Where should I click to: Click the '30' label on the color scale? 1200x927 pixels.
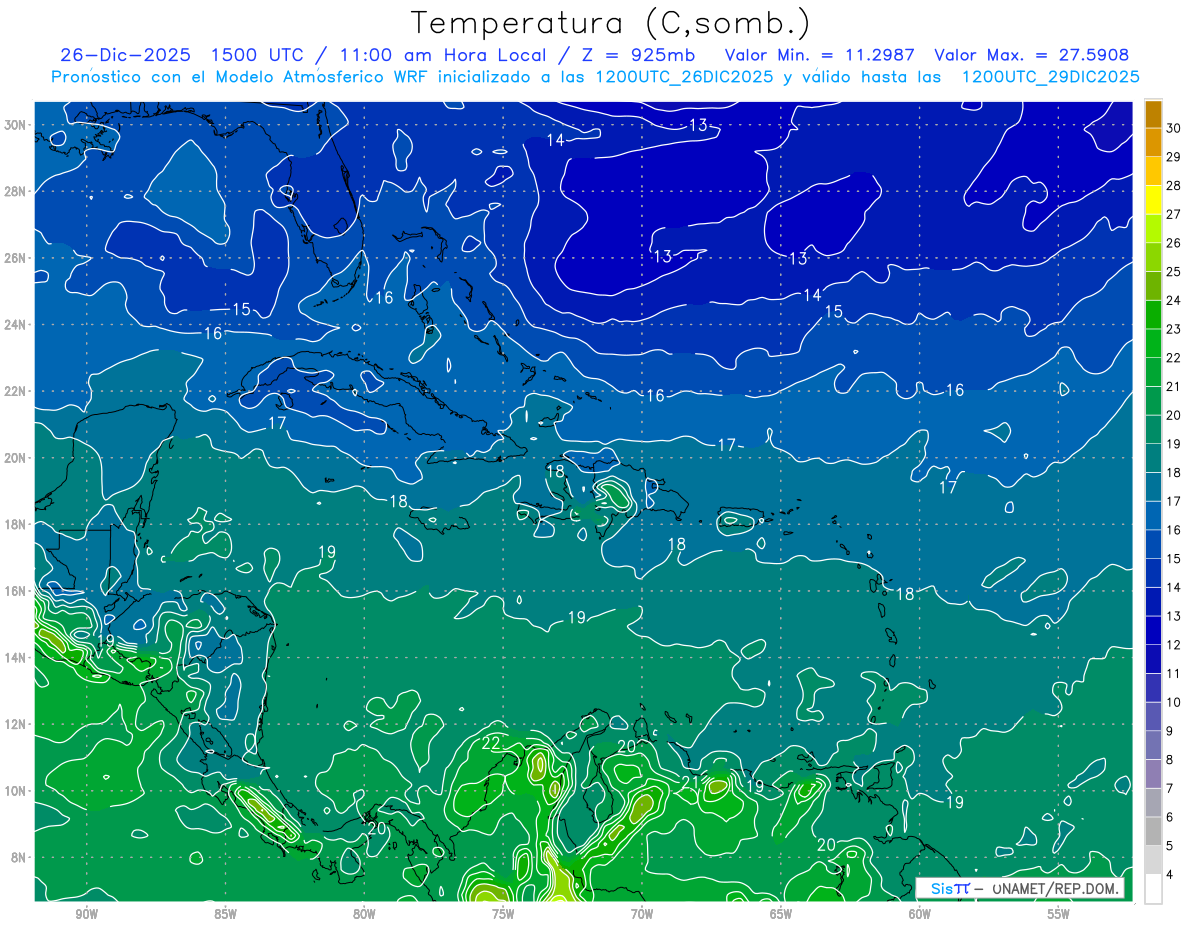tap(1174, 127)
